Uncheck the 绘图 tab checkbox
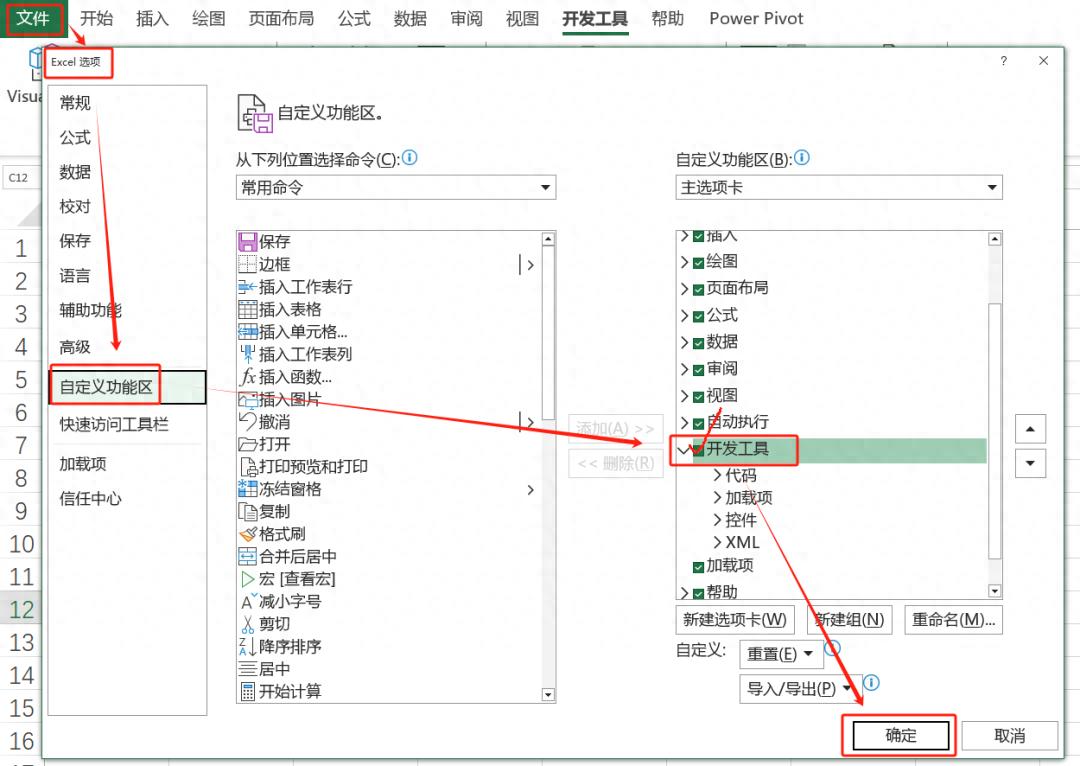The width and height of the screenshot is (1080, 766). (x=698, y=262)
